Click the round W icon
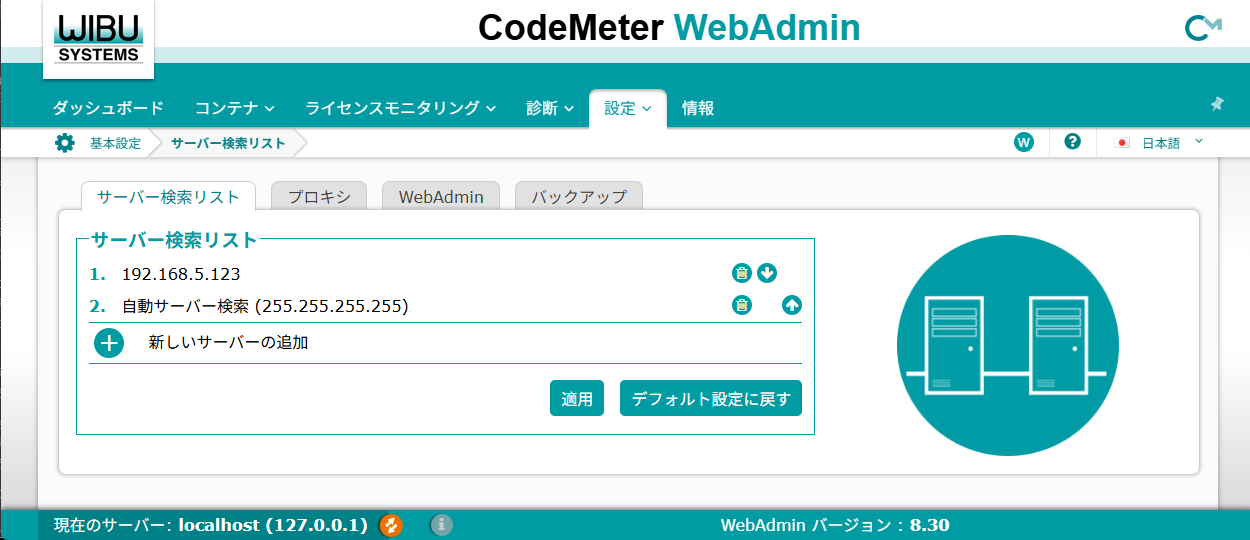Image resolution: width=1250 pixels, height=540 pixels. pos(1023,142)
